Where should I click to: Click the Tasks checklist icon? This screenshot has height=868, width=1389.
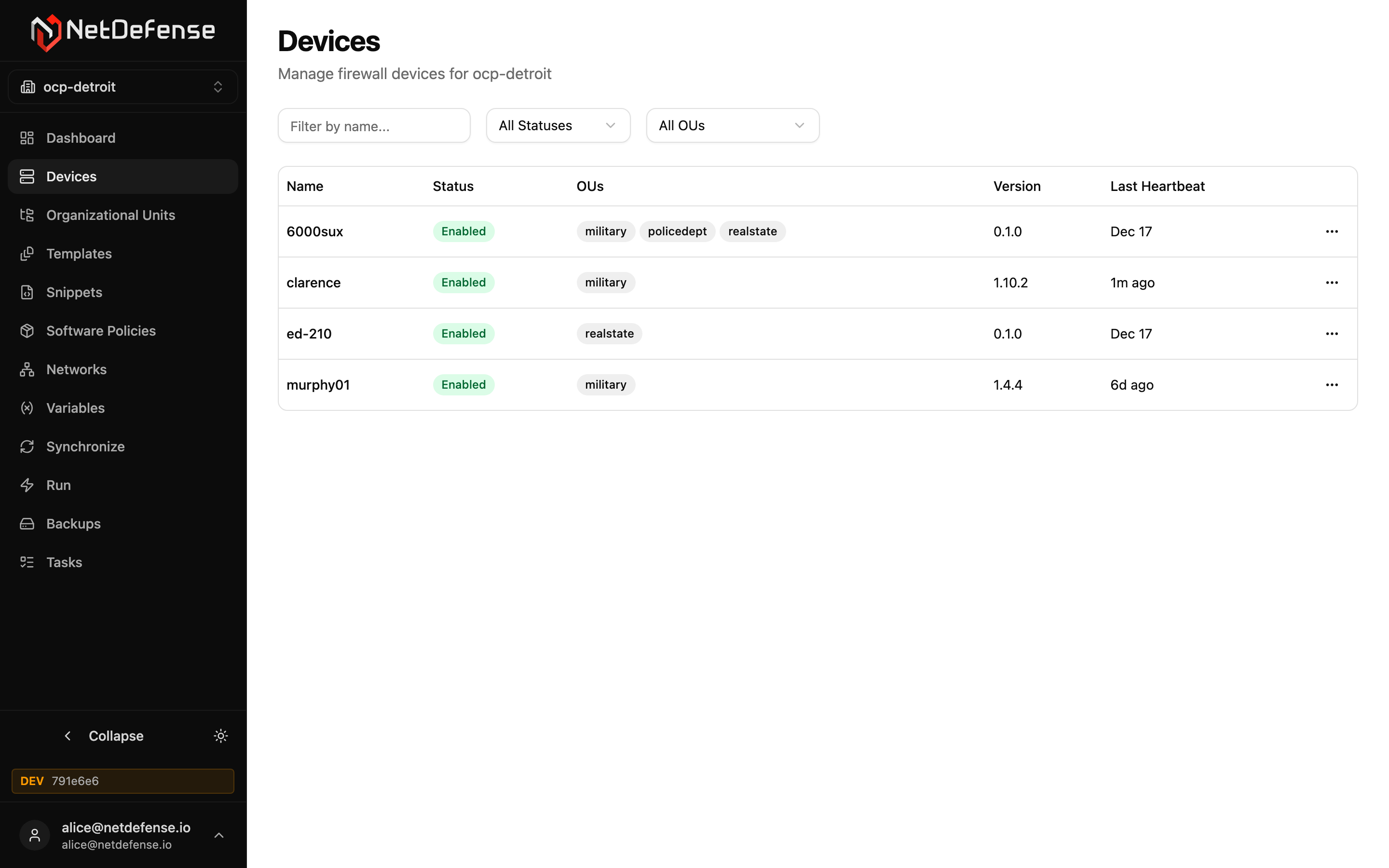[x=27, y=562]
